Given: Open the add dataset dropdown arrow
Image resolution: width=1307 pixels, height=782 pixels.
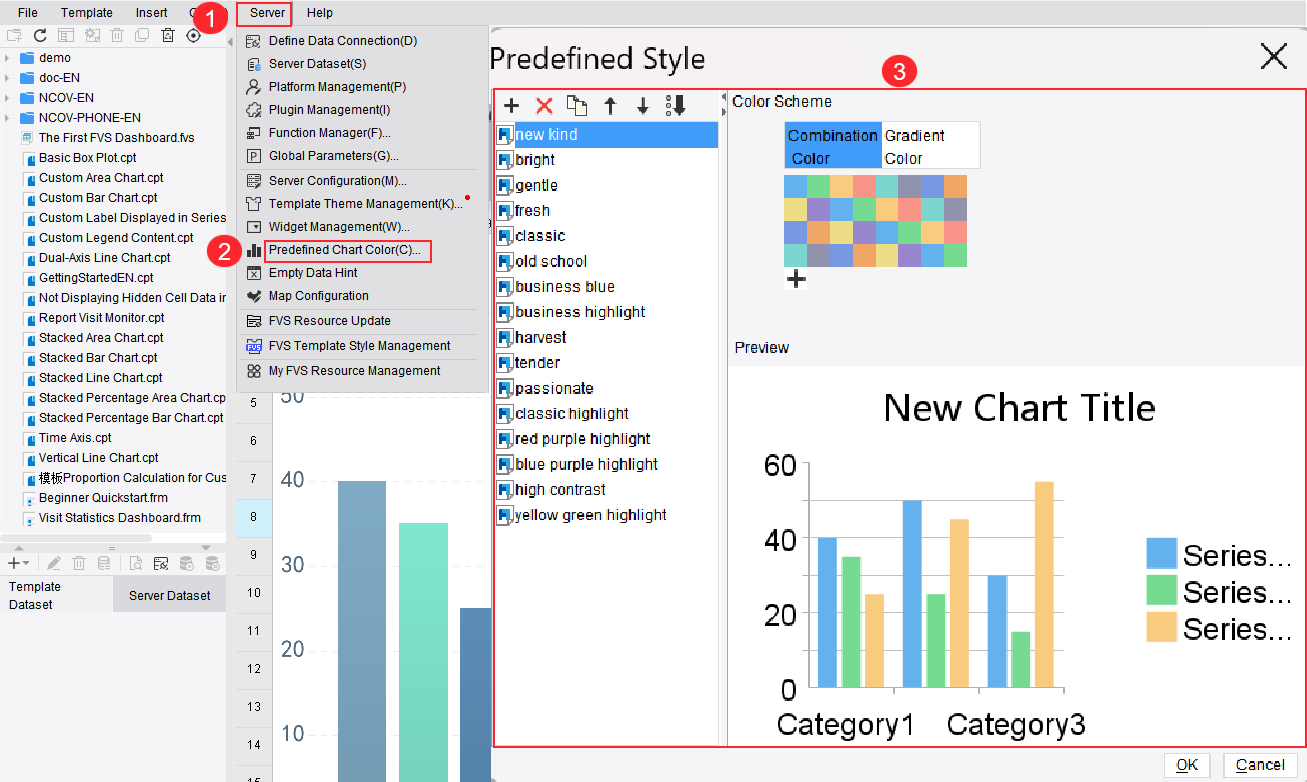Looking at the screenshot, I should (x=27, y=562).
